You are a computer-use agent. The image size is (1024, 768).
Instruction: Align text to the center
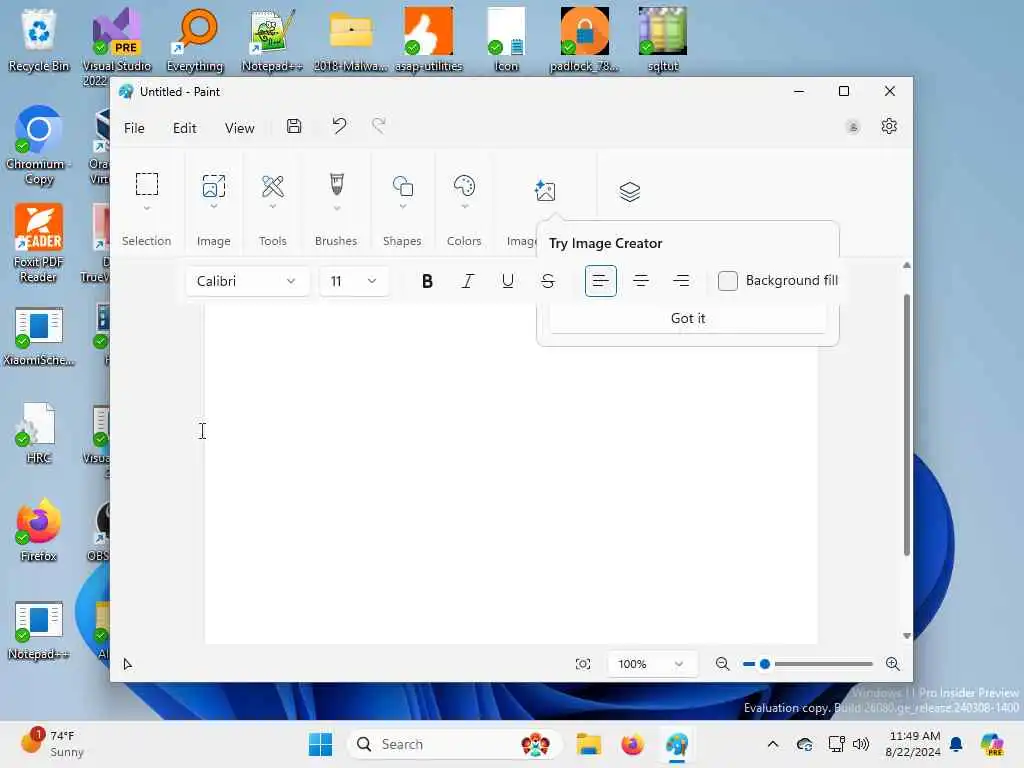[x=641, y=281]
